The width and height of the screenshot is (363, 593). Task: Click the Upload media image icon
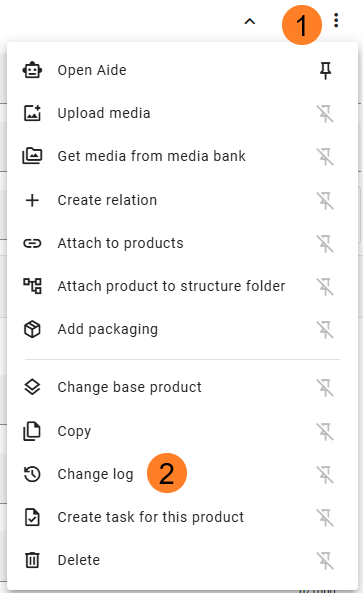point(33,113)
